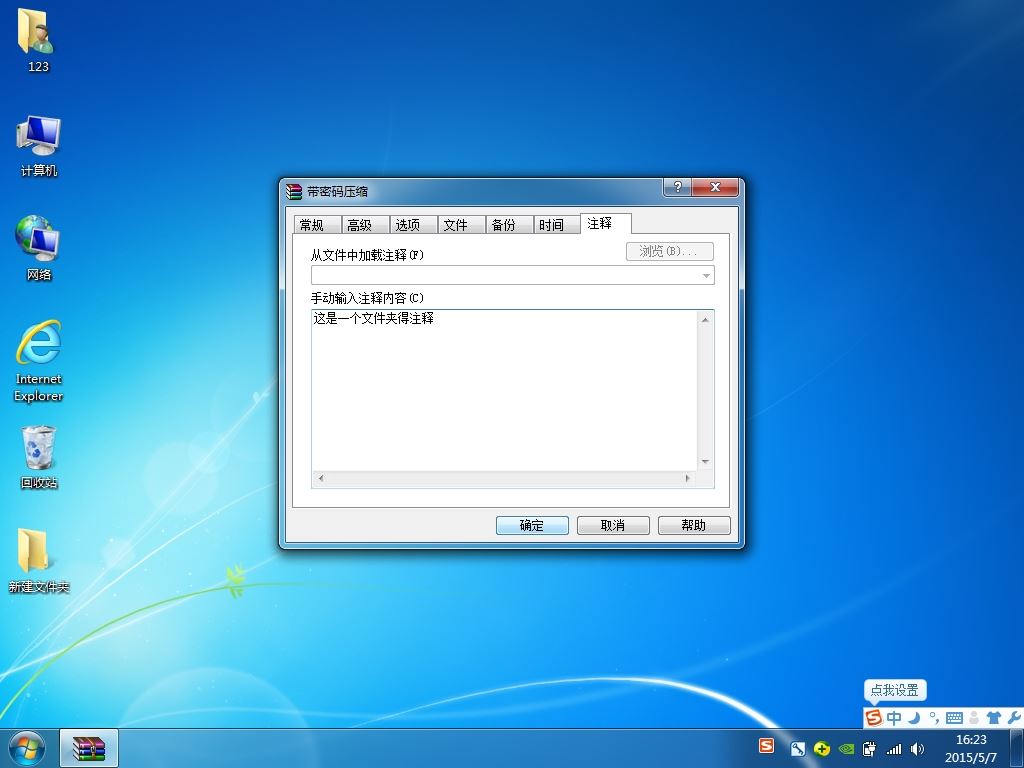Select the 网络 (Network) desktop icon
Viewport: 1024px width, 768px height.
click(38, 248)
